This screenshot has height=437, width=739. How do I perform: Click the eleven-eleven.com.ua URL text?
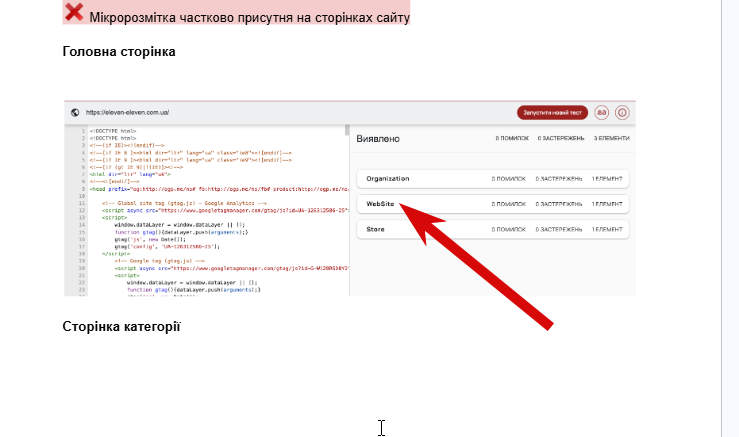pos(127,113)
